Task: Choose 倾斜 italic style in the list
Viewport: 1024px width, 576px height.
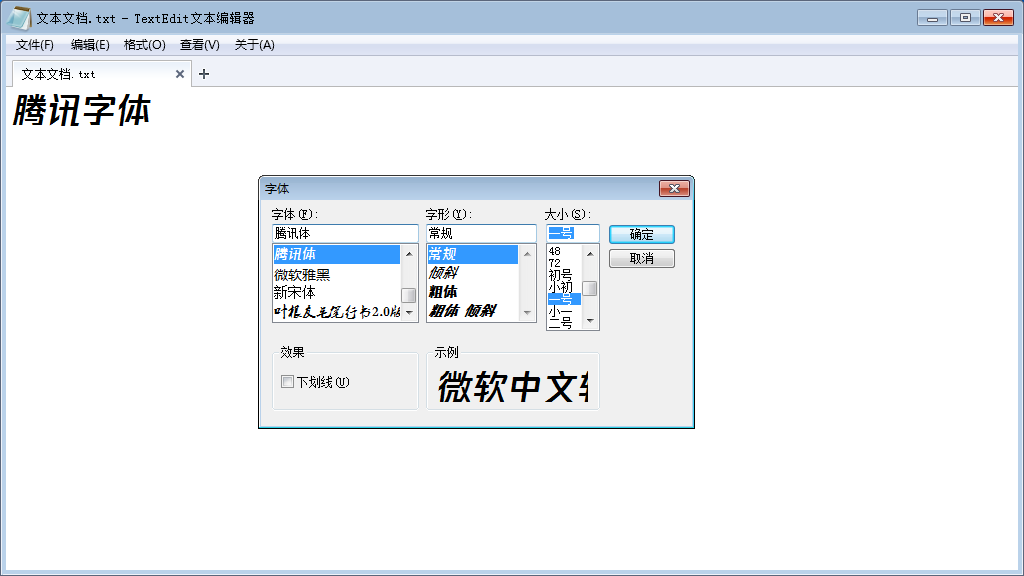Action: [x=473, y=273]
